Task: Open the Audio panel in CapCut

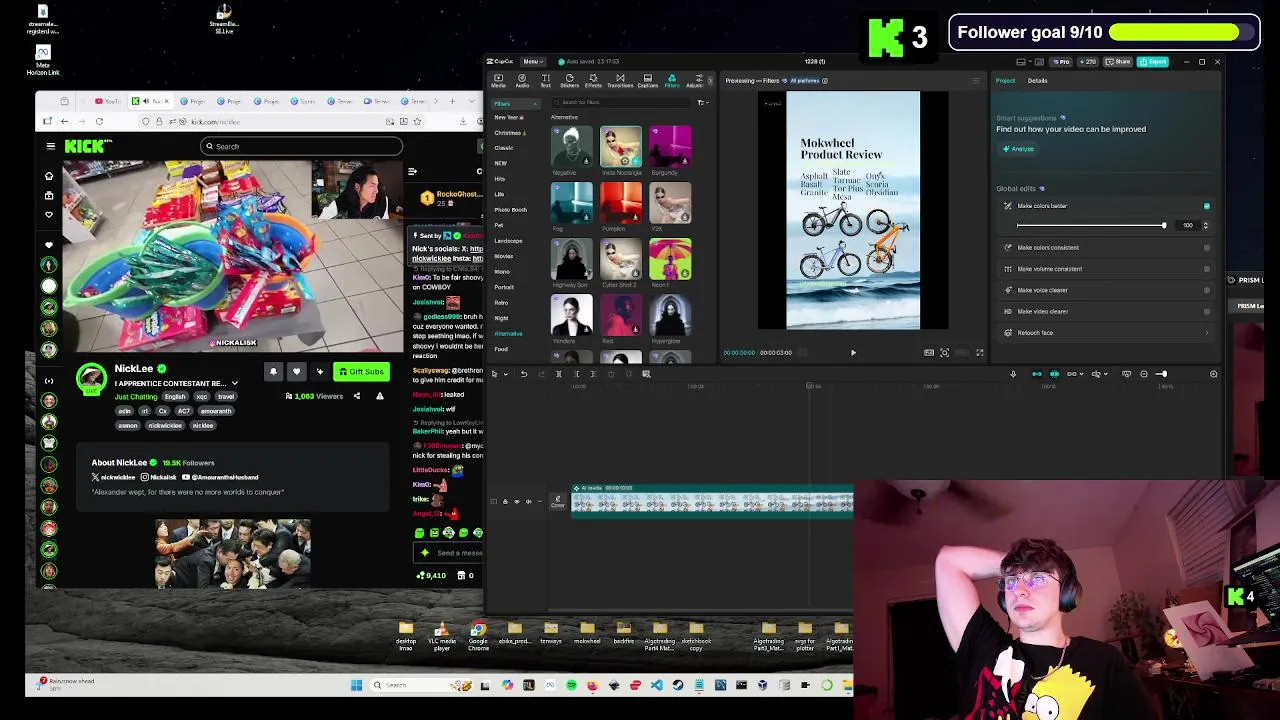Action: tap(522, 80)
